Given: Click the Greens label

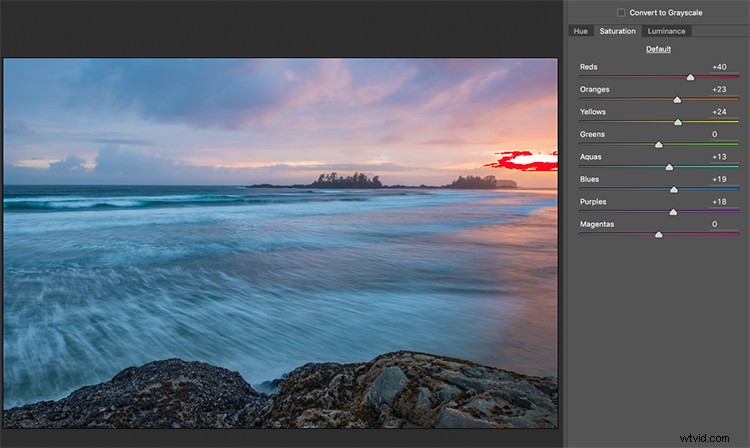Looking at the screenshot, I should click(x=592, y=134).
